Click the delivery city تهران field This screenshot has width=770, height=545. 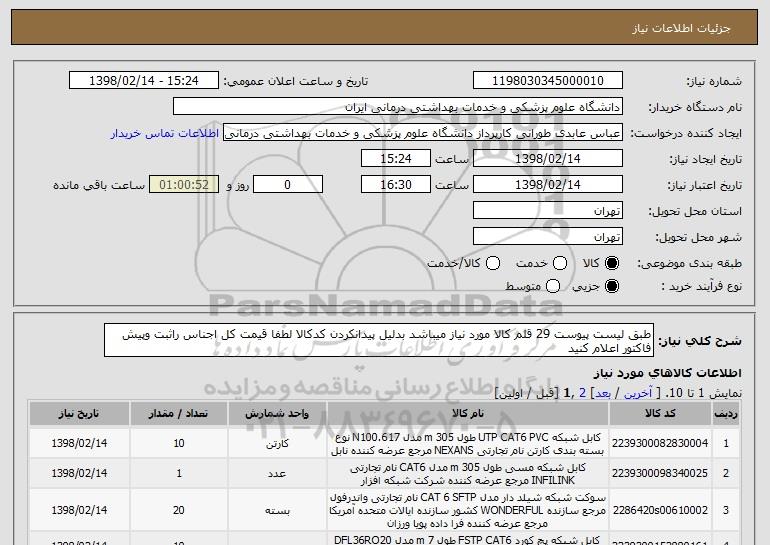click(548, 237)
